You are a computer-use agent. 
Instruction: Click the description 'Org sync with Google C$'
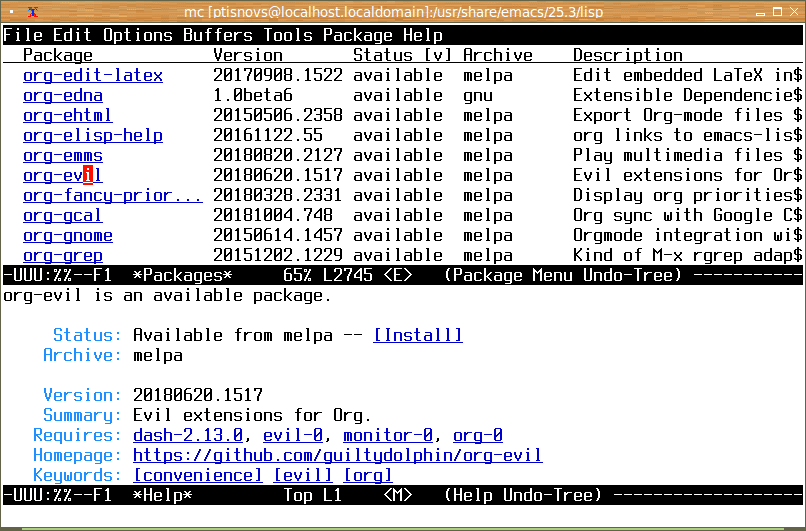click(688, 215)
